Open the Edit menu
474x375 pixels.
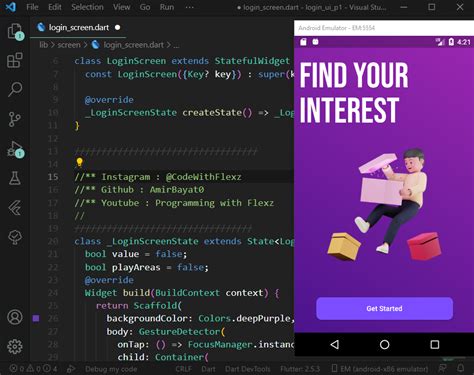coord(55,7)
